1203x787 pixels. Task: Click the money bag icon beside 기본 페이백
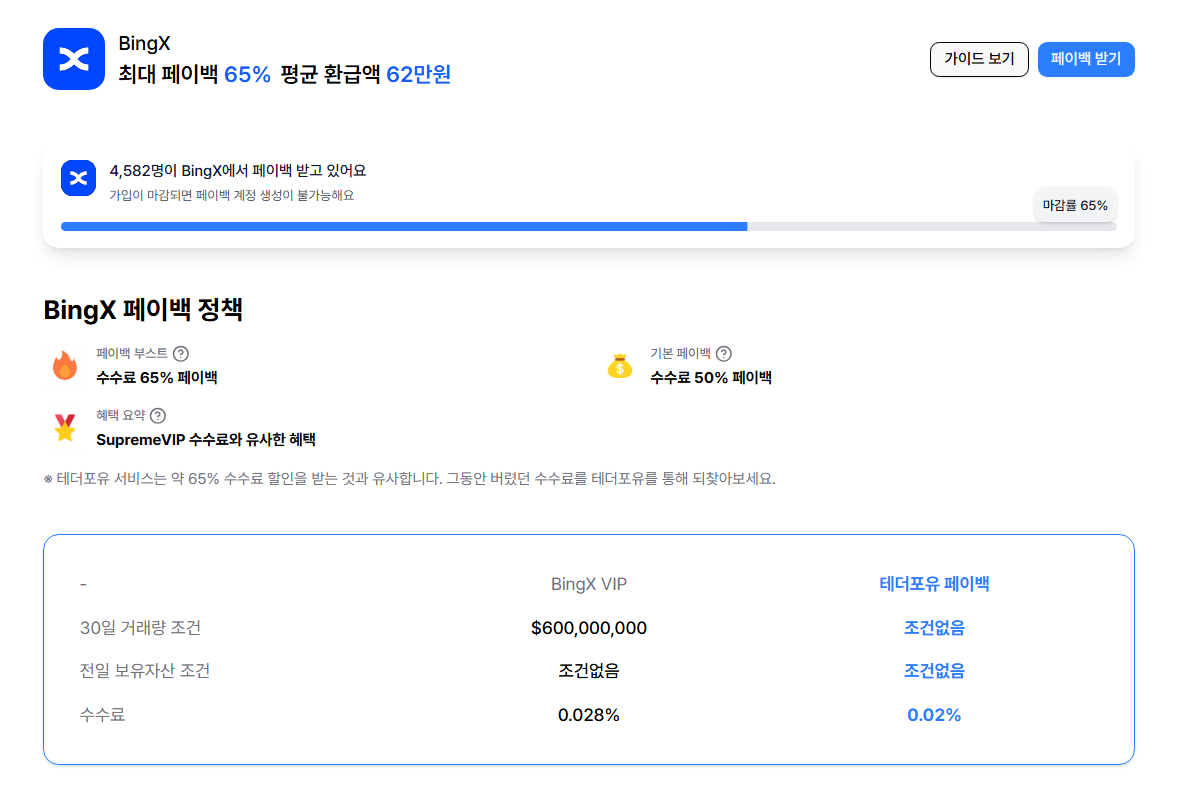point(620,366)
